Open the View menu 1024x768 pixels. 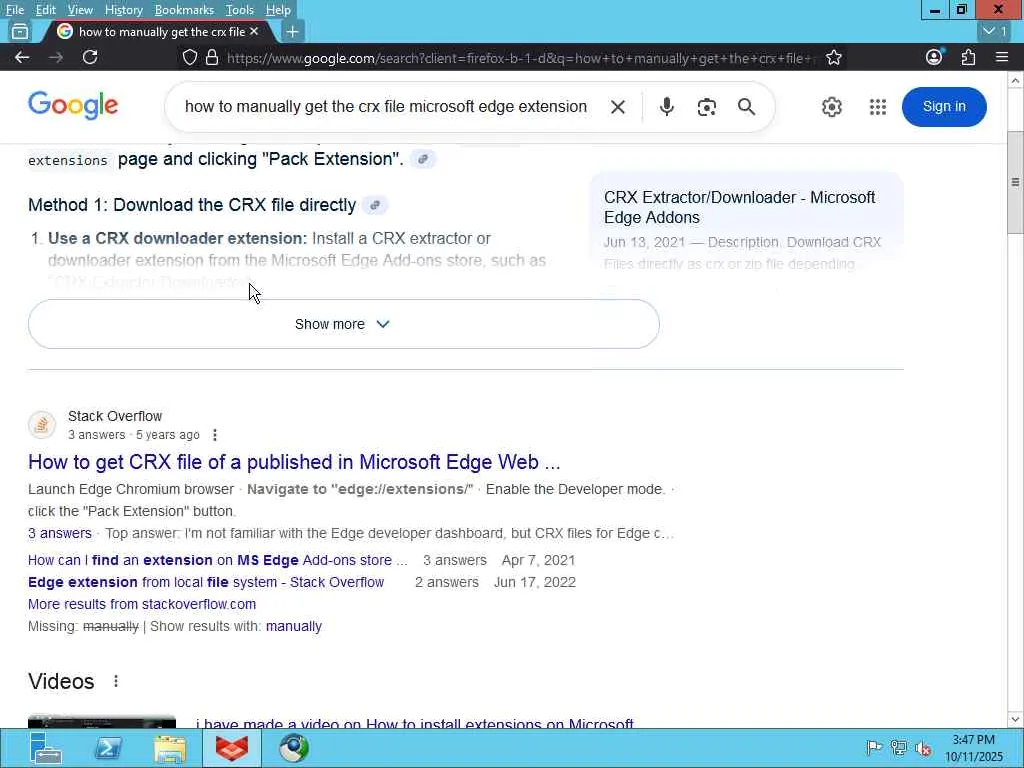[80, 10]
